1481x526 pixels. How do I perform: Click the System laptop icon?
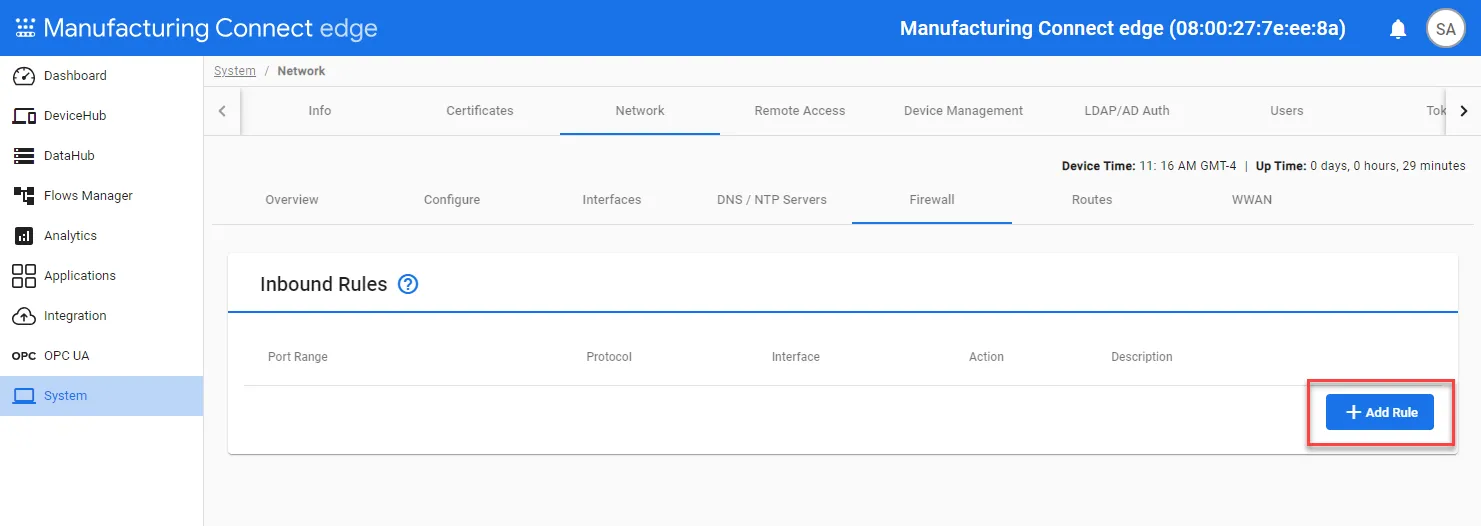pos(24,396)
